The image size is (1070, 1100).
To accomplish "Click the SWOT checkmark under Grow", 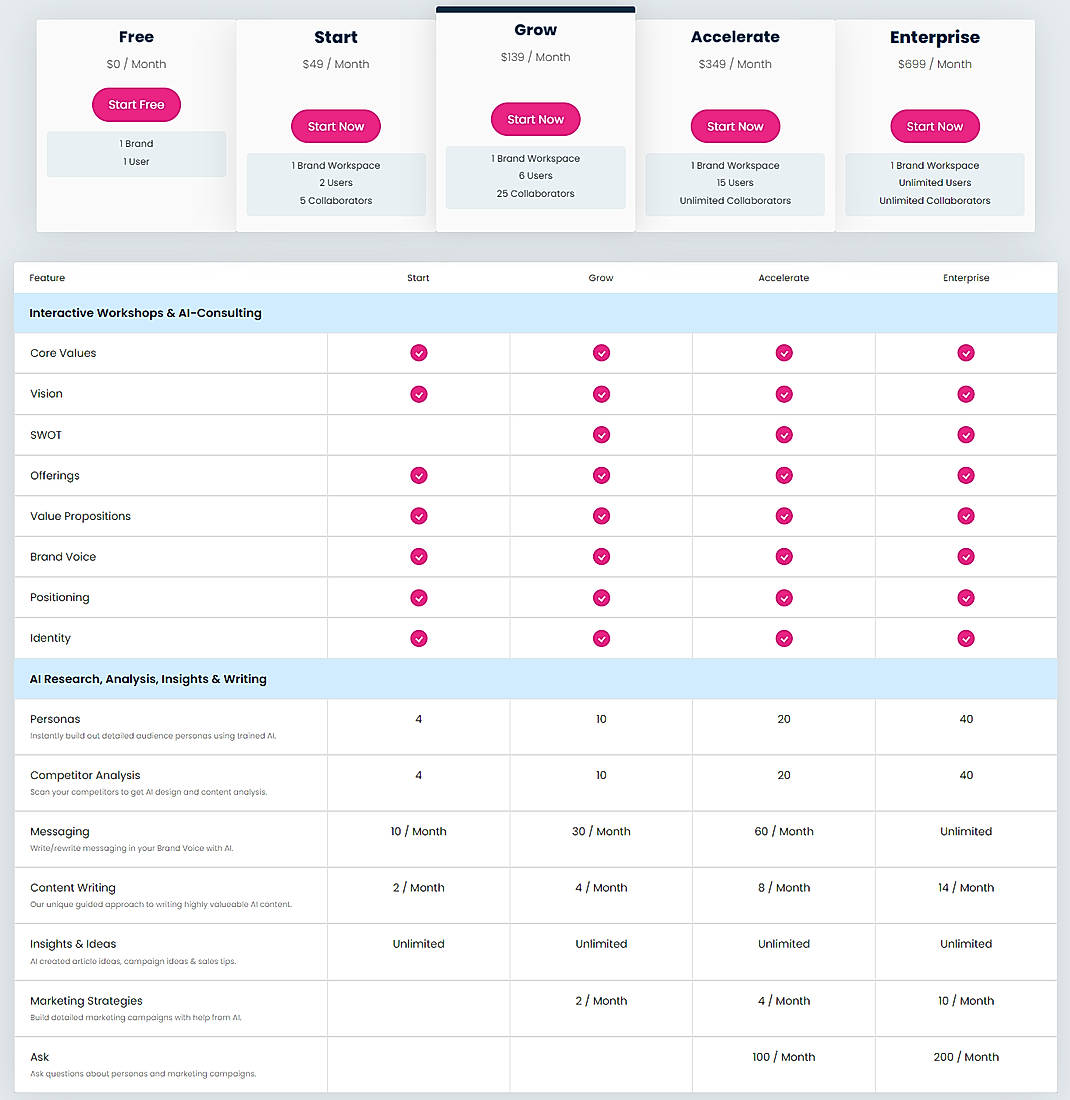I will coord(601,435).
